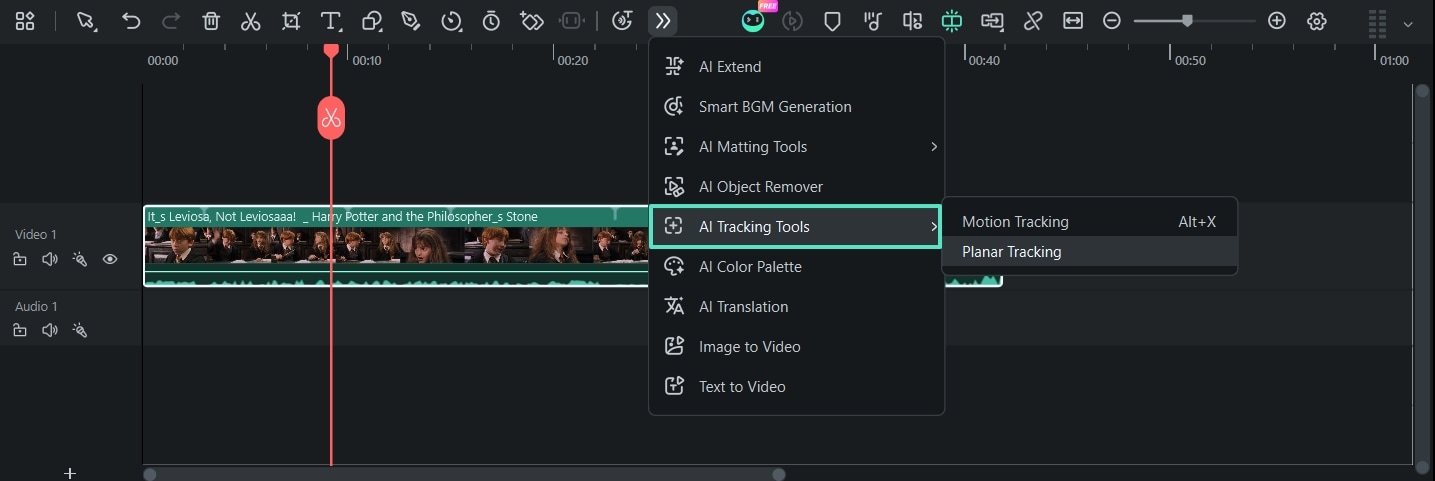Expand AI Matting Tools submenu
The height and width of the screenshot is (481, 1435).
797,147
